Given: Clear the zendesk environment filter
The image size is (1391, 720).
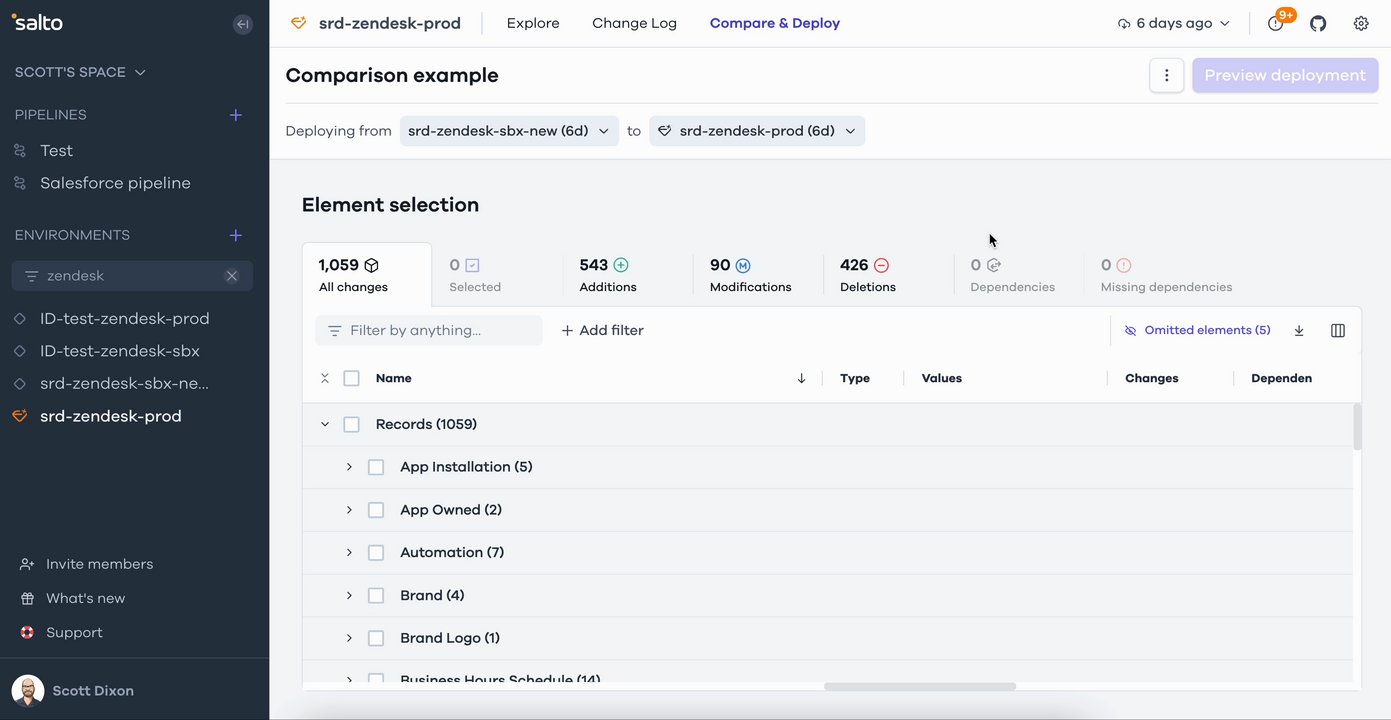Looking at the screenshot, I should 232,276.
